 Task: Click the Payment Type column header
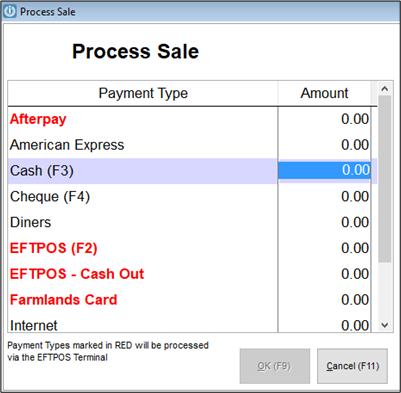tap(143, 93)
